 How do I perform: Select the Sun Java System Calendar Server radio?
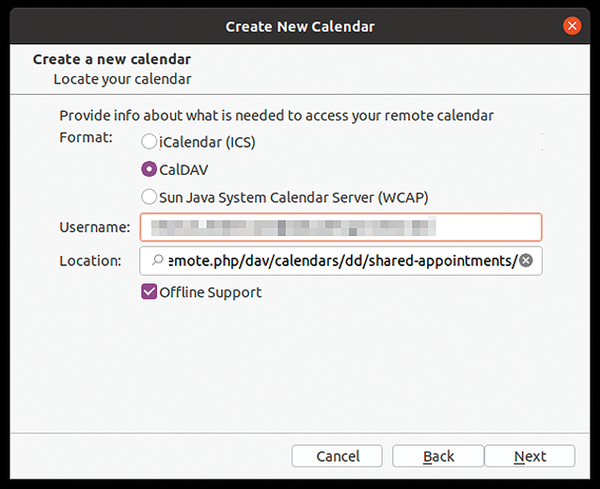(149, 197)
